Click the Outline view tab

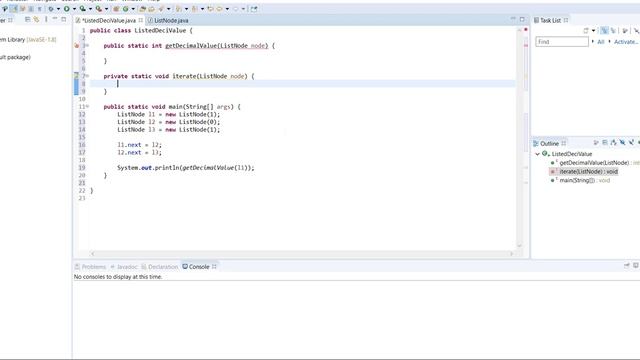click(549, 143)
